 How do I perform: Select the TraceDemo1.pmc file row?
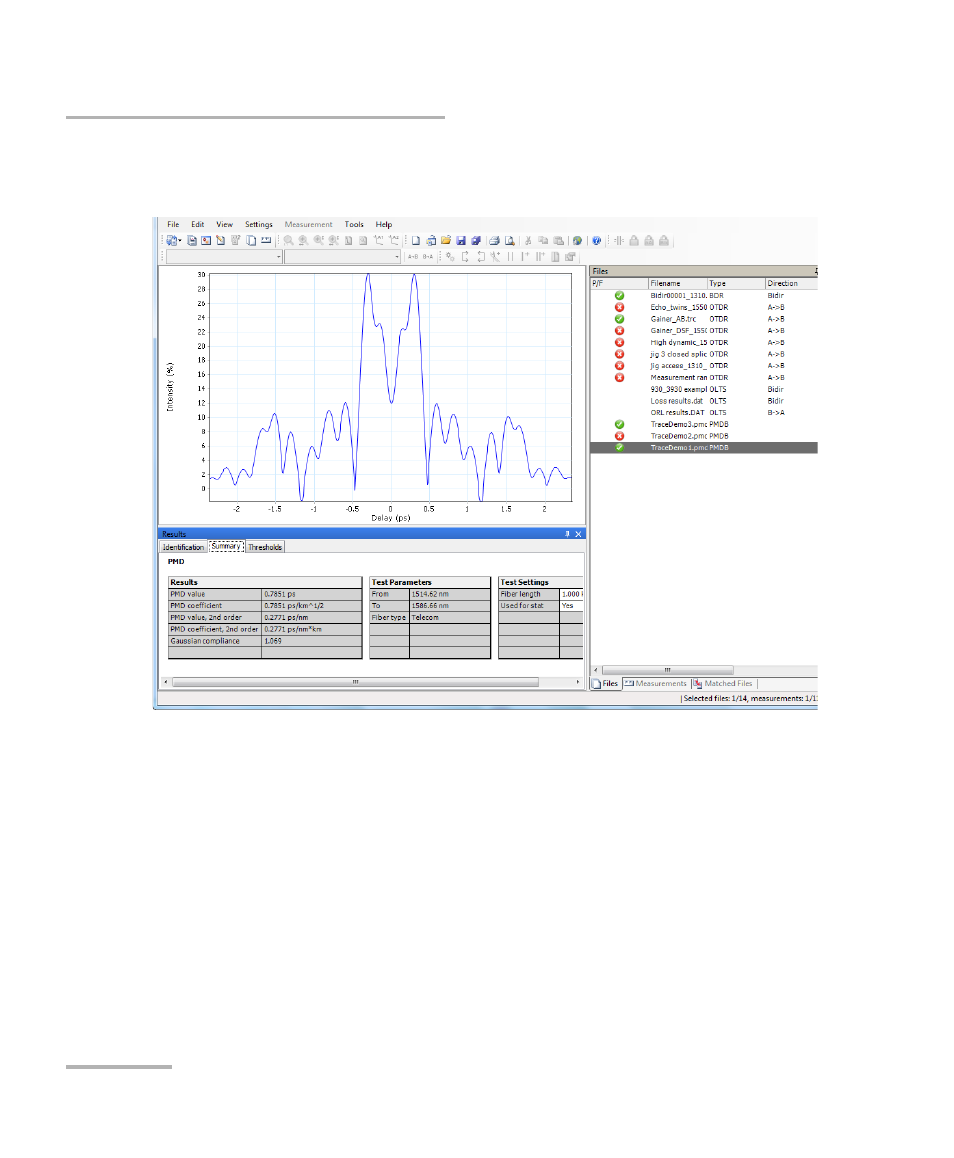click(x=704, y=448)
